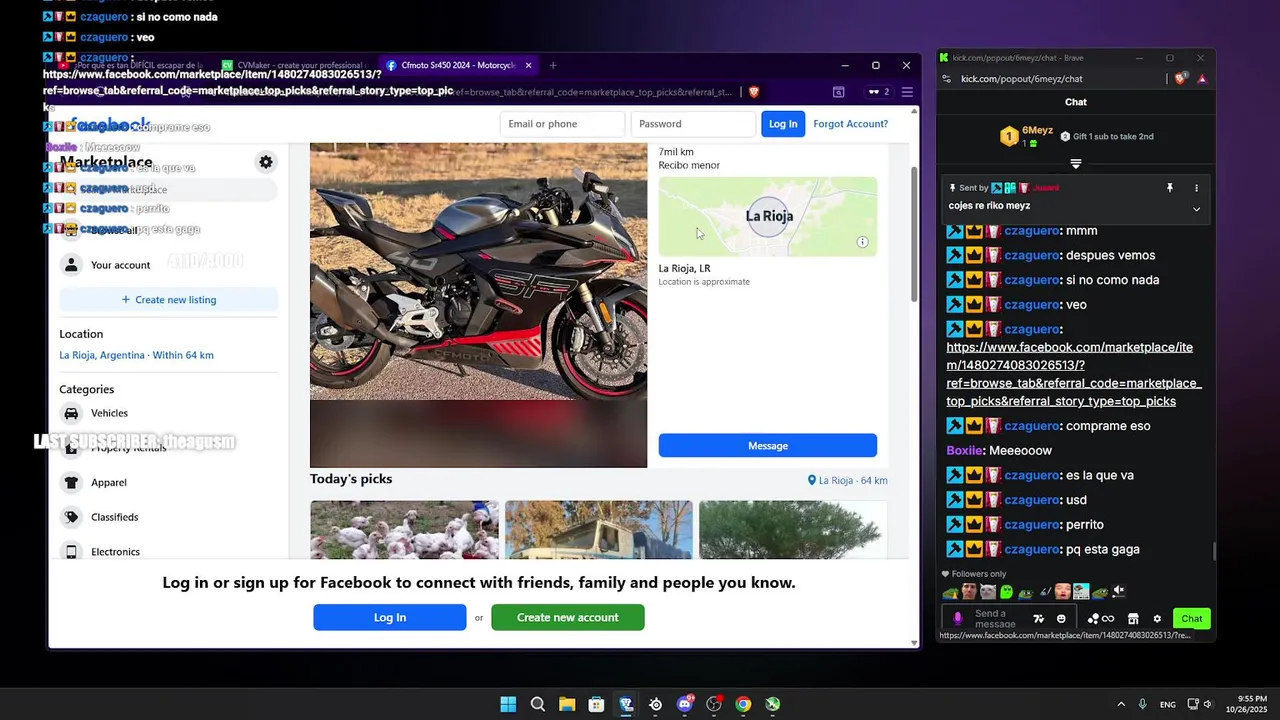This screenshot has width=1280, height=720.
Task: Show hidden system tray icons
Action: [1121, 704]
